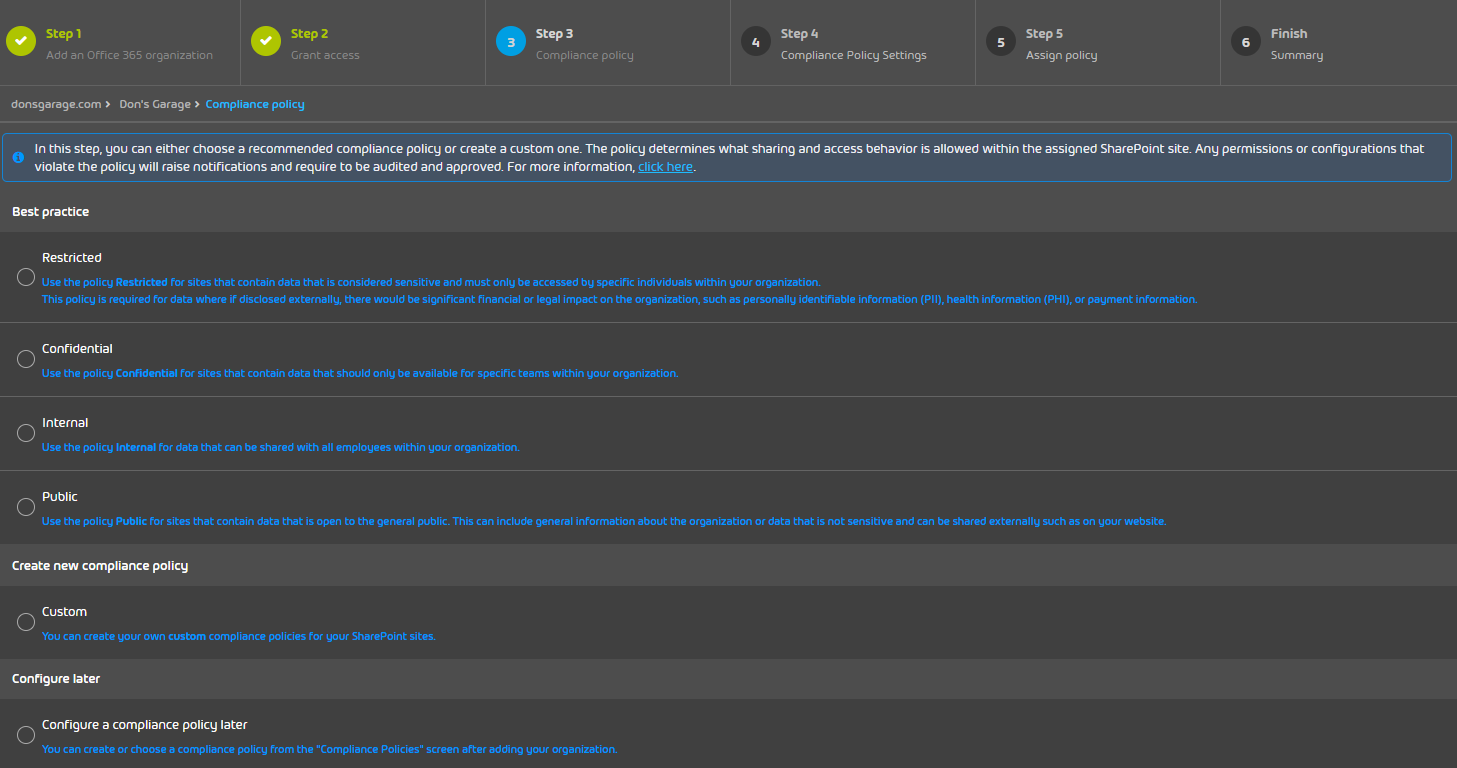The width and height of the screenshot is (1457, 768).
Task: Navigate to Don's Garage breadcrumb
Action: click(x=154, y=104)
